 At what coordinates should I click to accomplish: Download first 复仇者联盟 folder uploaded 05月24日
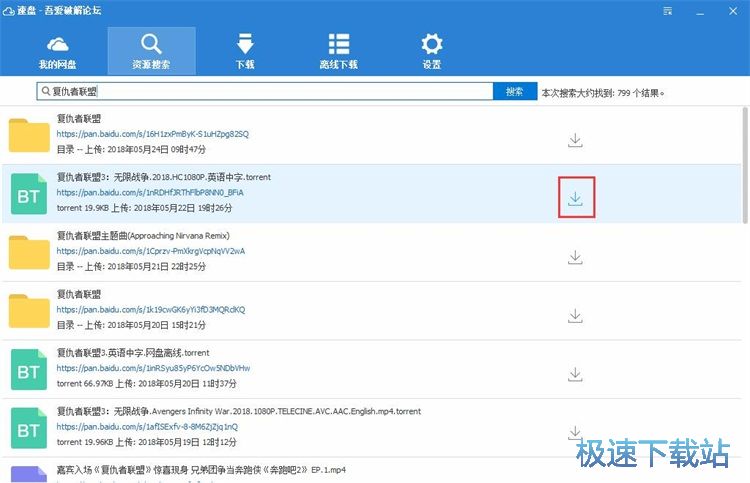click(575, 140)
